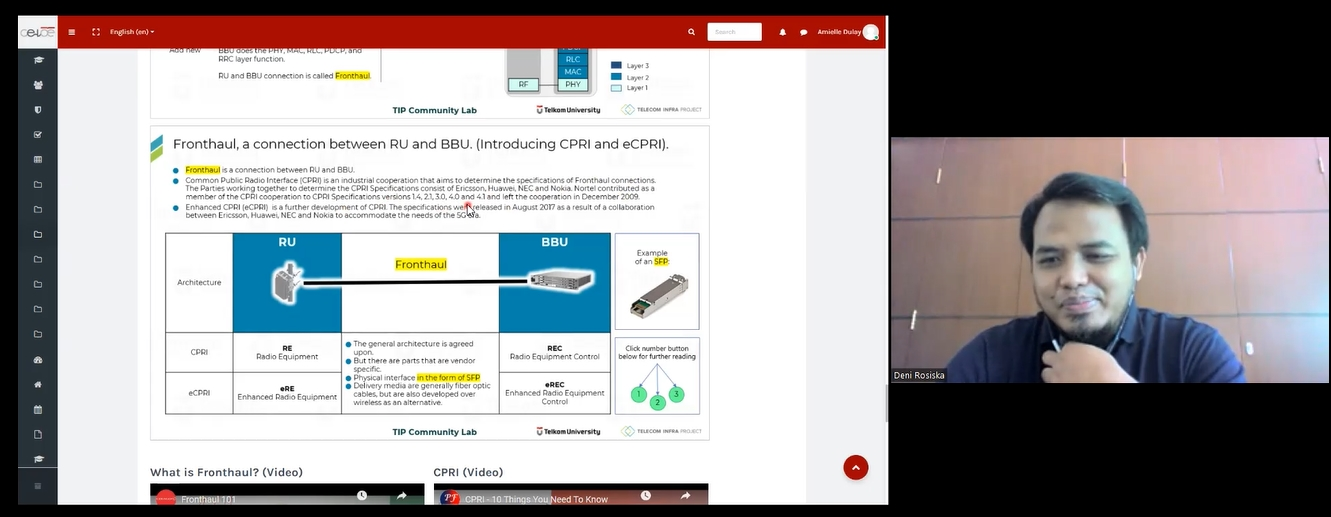Open the first folder section in sidebar
This screenshot has height=517, width=1331.
[x=38, y=185]
